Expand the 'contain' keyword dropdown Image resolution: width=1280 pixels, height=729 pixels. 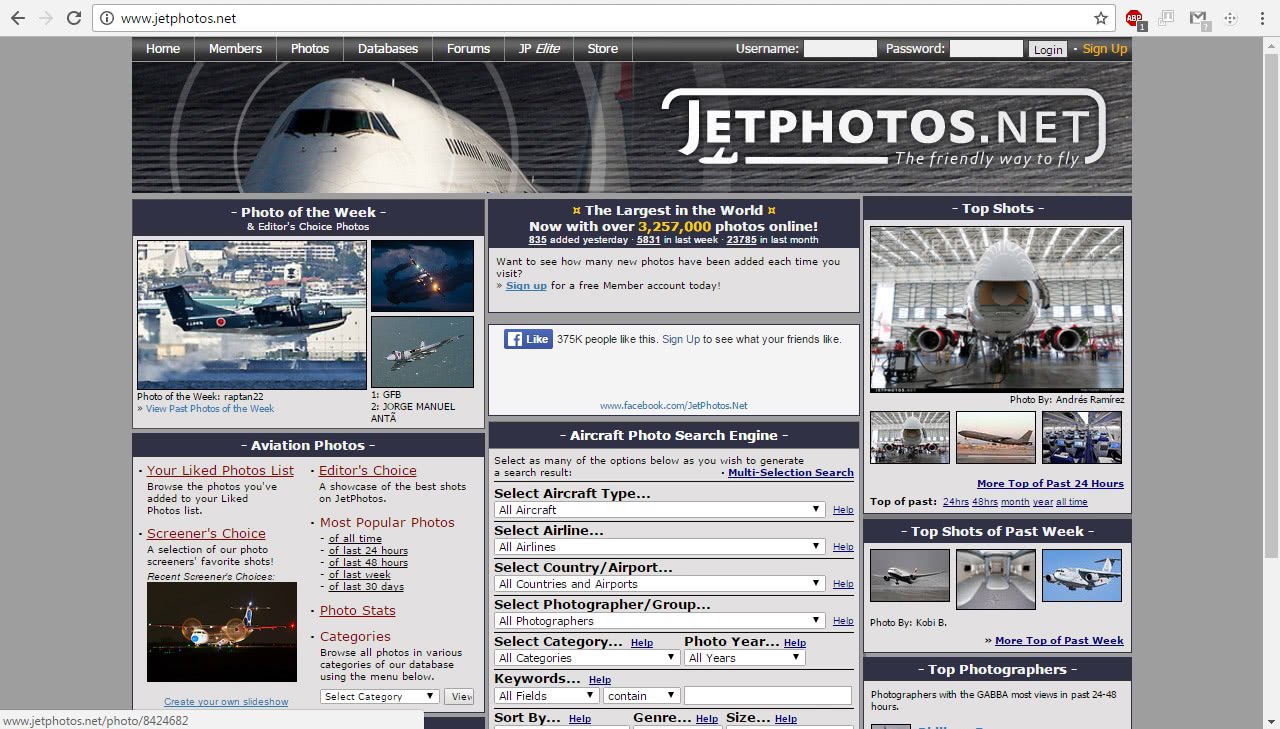click(641, 696)
